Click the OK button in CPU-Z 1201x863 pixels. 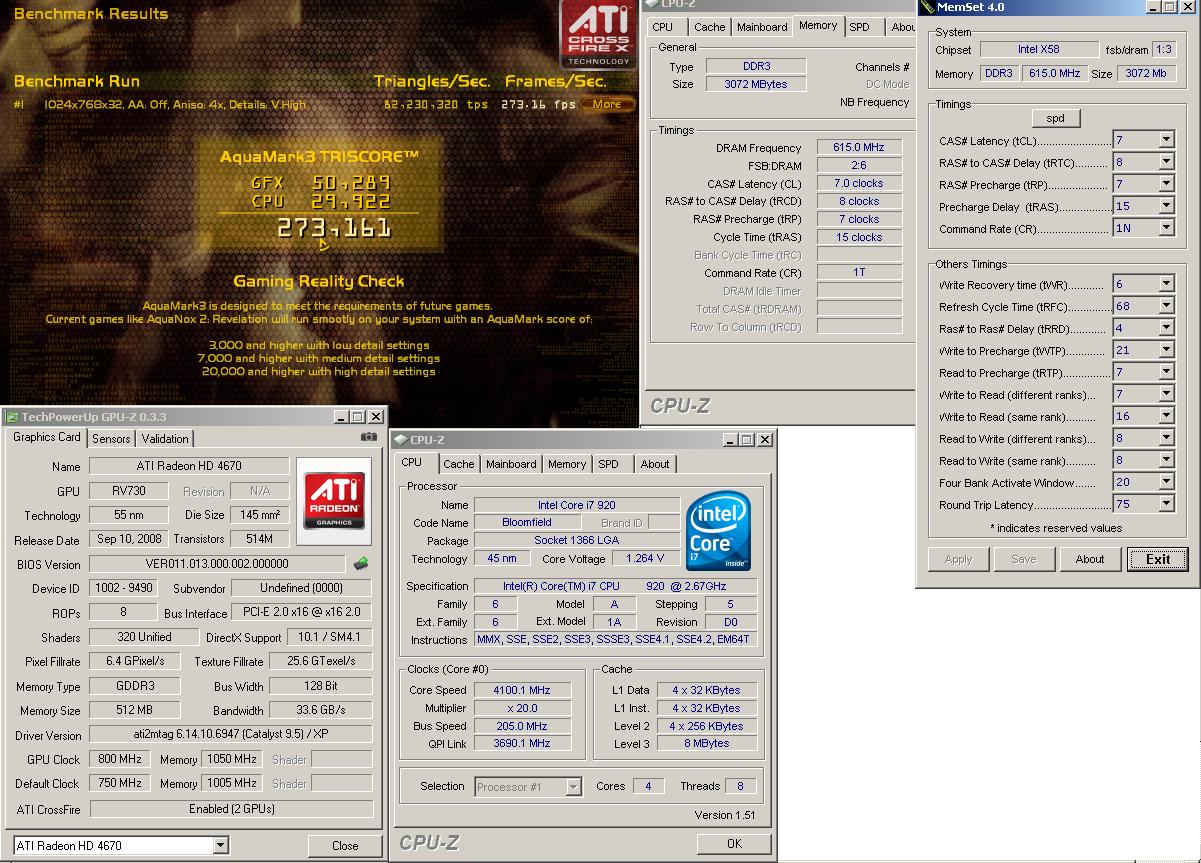734,844
